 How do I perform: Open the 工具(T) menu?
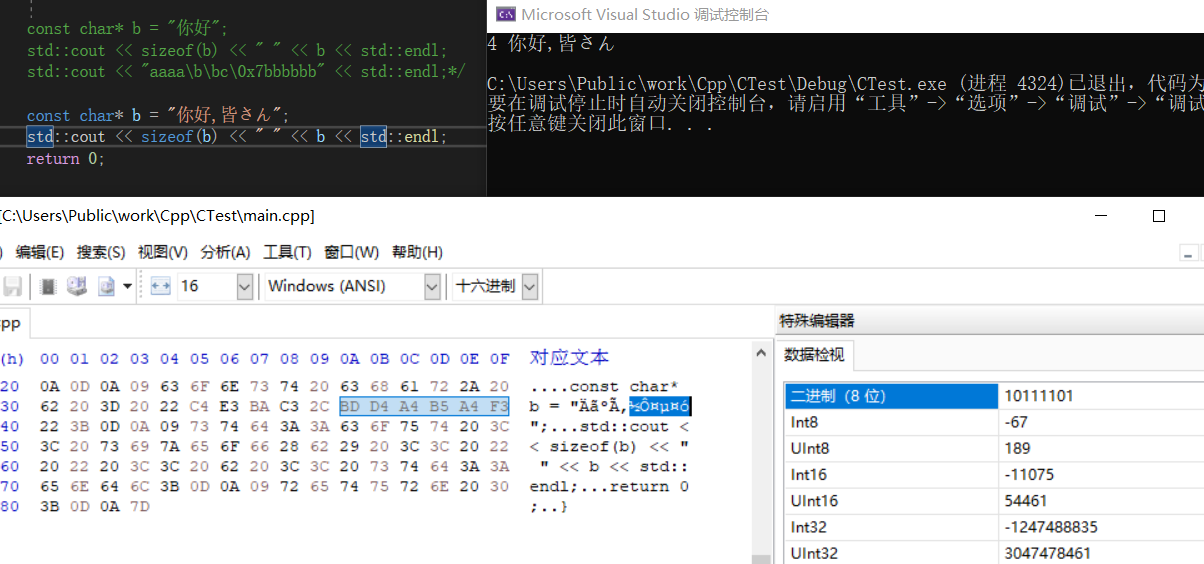[x=287, y=252]
